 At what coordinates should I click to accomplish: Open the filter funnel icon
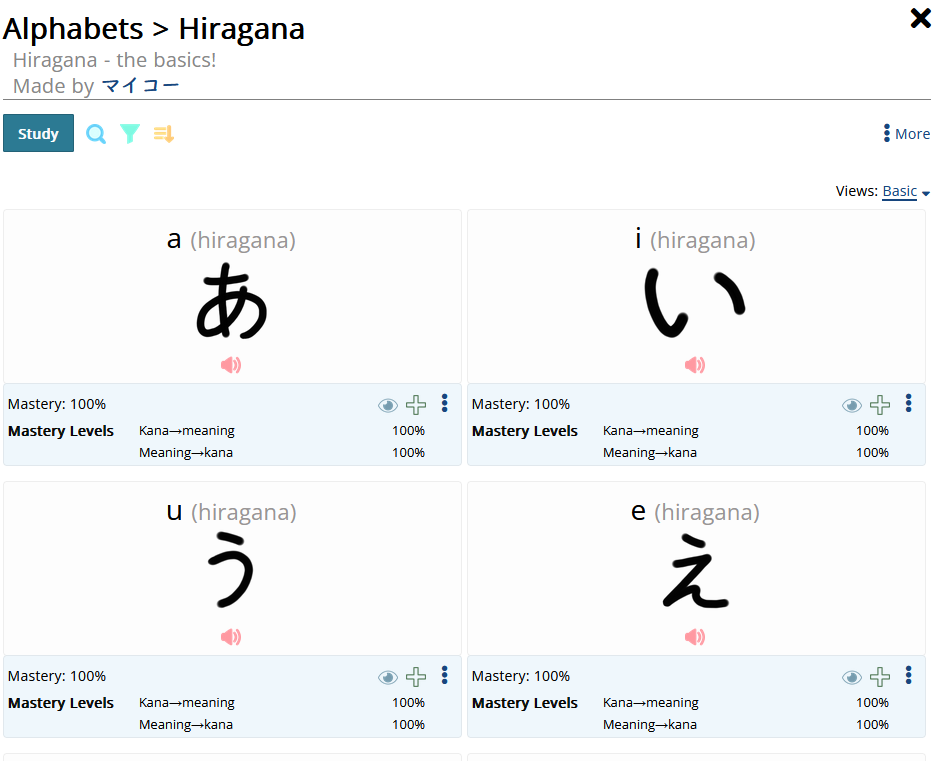pos(130,134)
